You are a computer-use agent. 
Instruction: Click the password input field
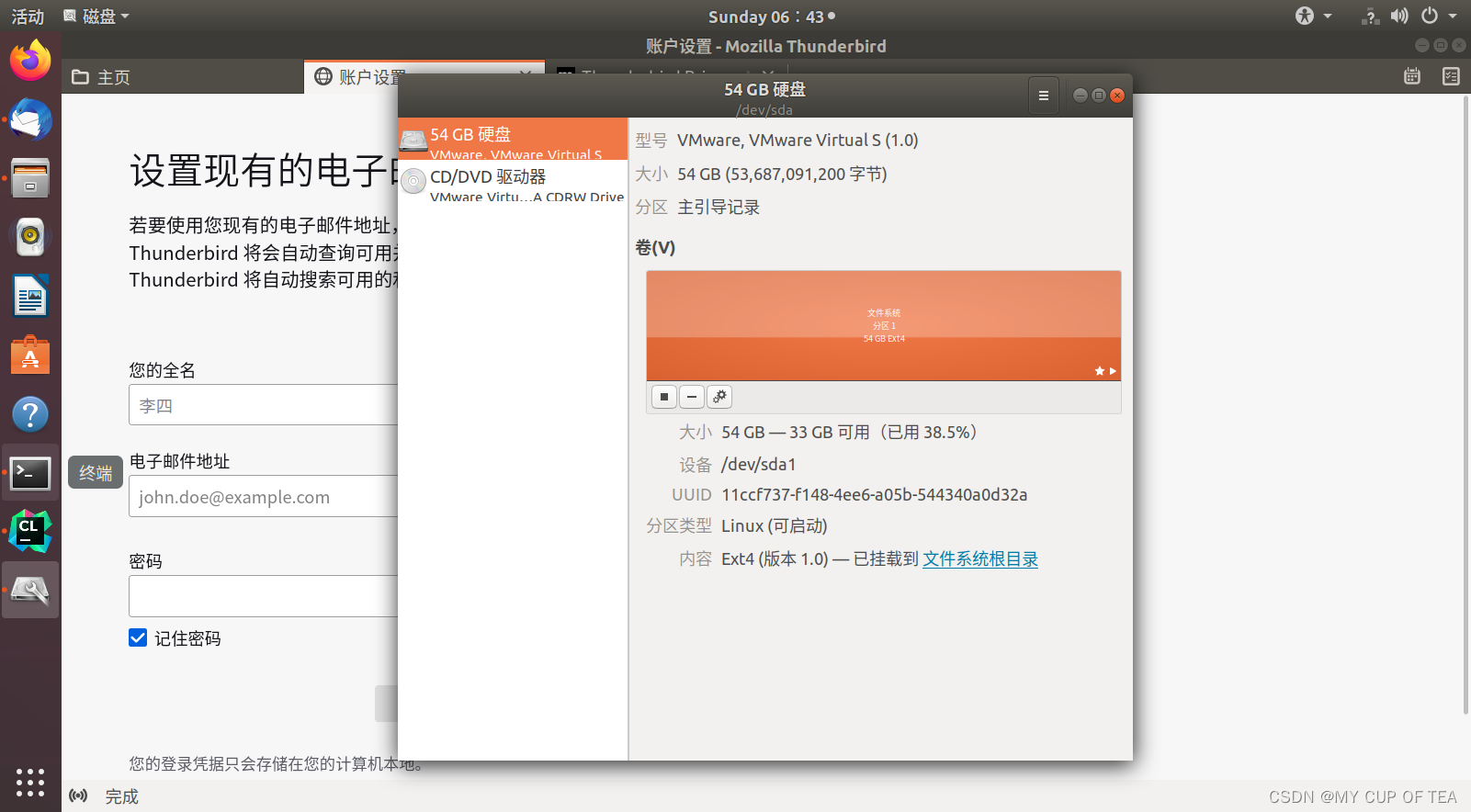tap(264, 596)
